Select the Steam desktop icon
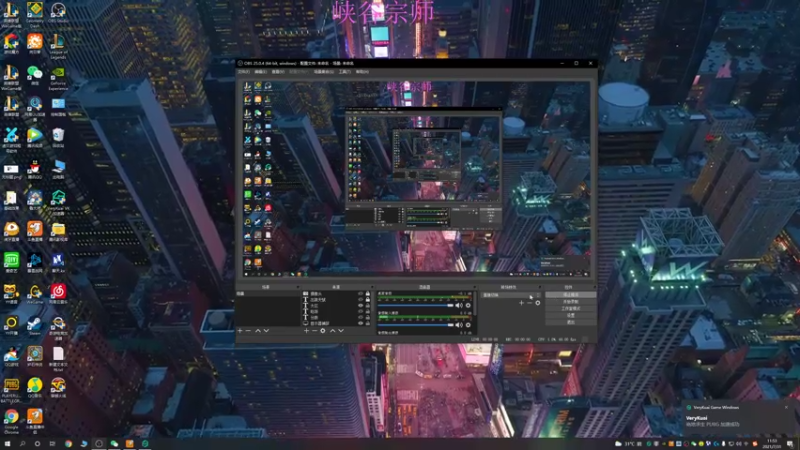The image size is (800, 450). pos(35,325)
